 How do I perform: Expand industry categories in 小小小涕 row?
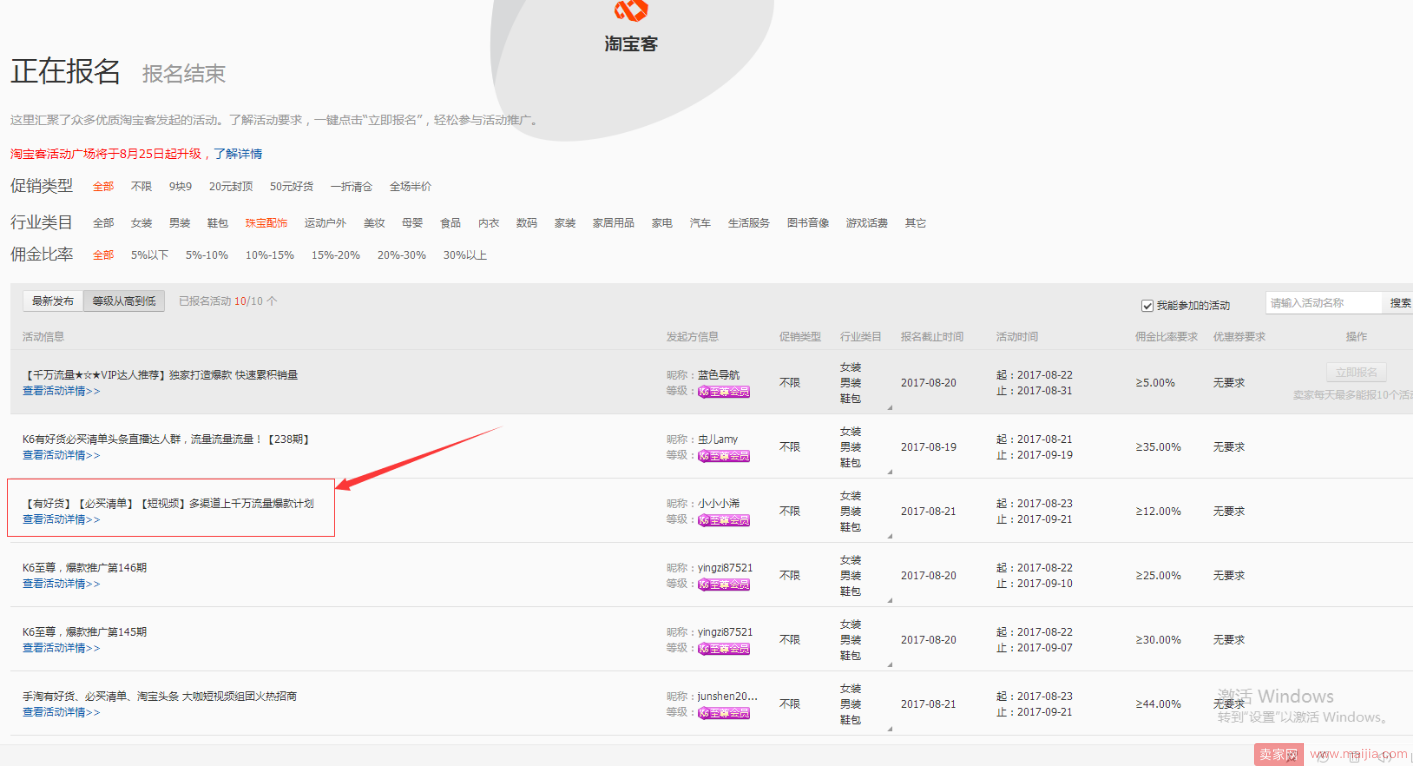(x=889, y=537)
